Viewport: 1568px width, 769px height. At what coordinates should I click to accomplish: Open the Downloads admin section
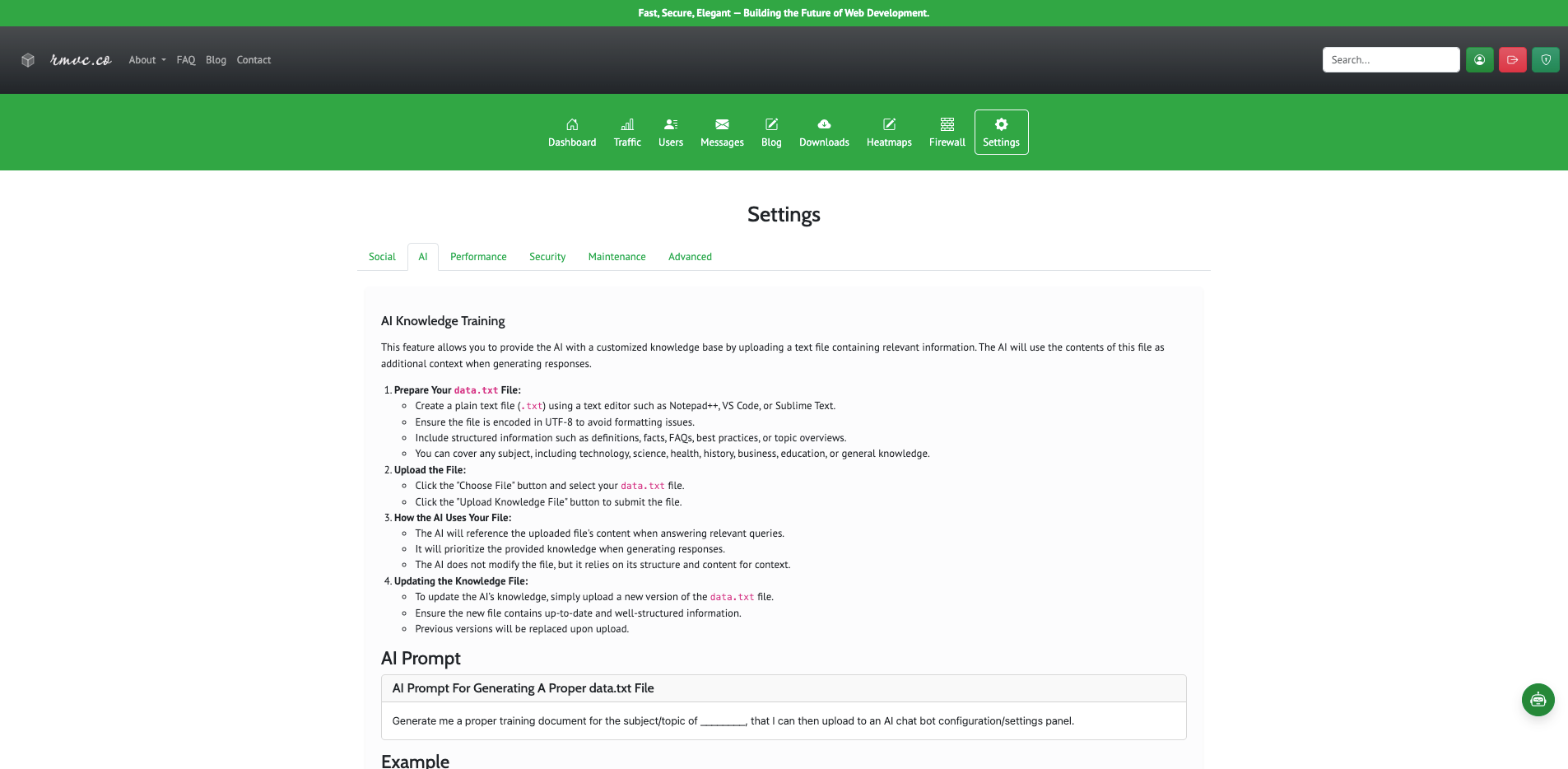824,133
